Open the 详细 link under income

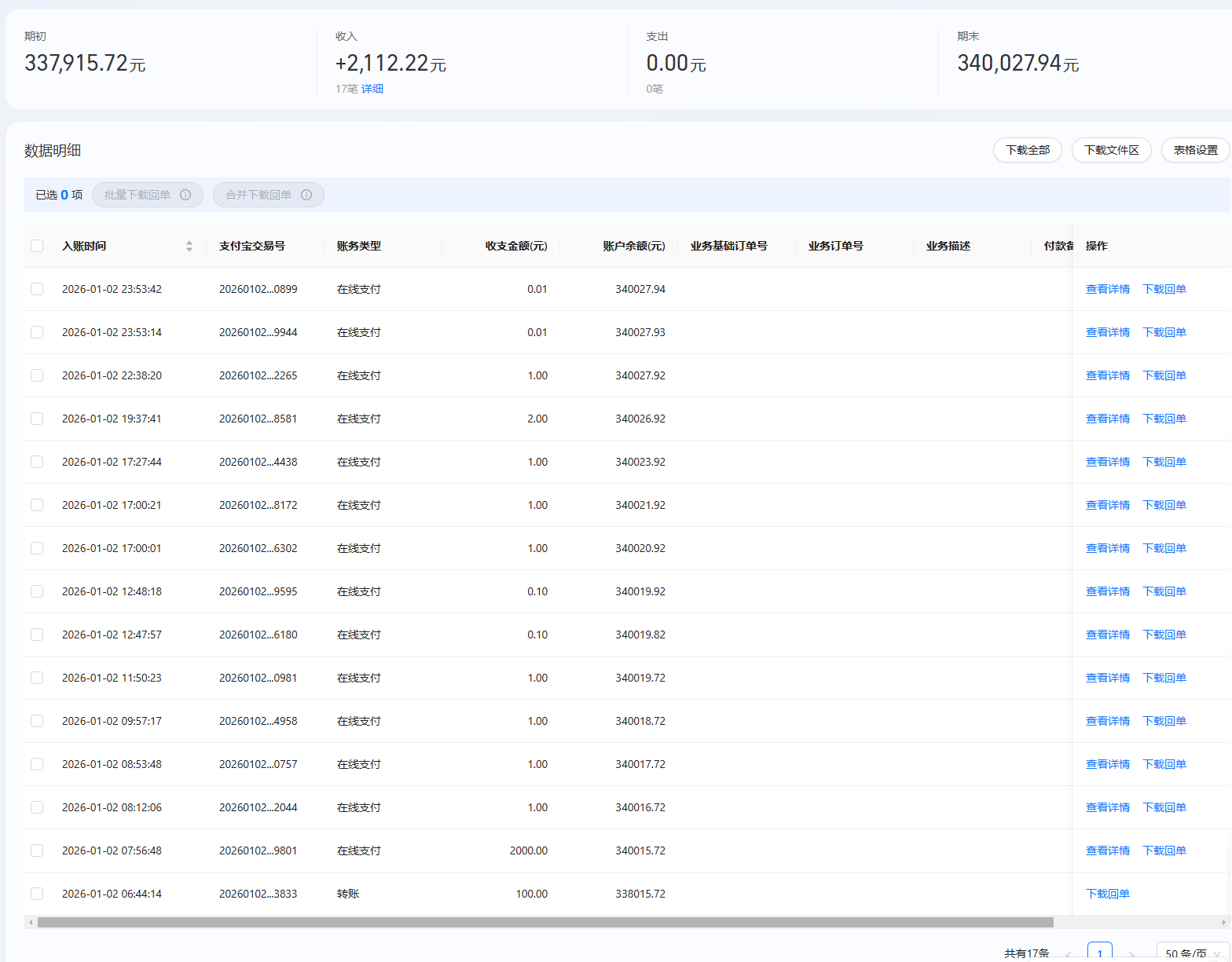click(x=372, y=89)
